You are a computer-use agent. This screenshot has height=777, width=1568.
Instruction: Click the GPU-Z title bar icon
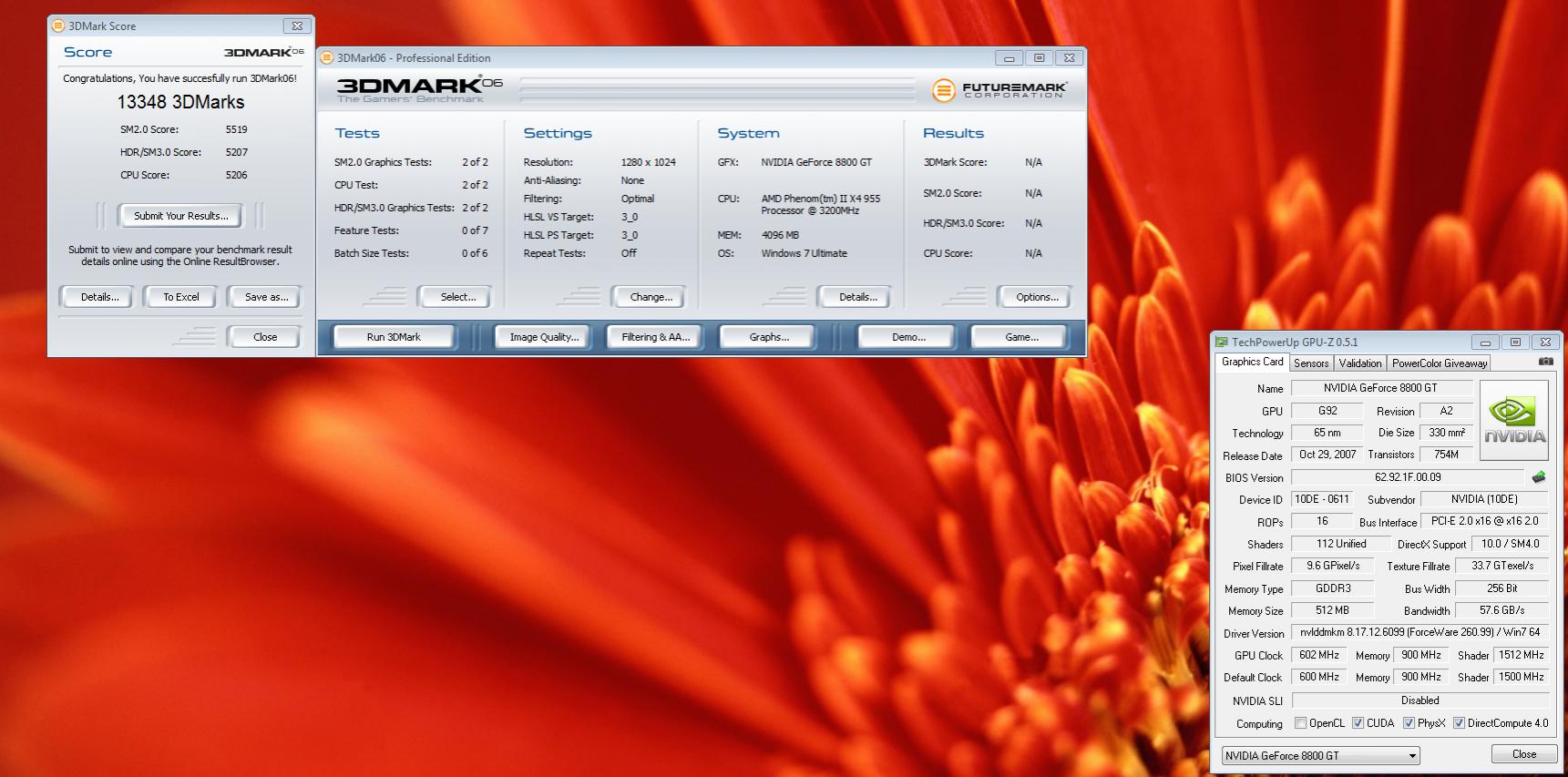1222,342
